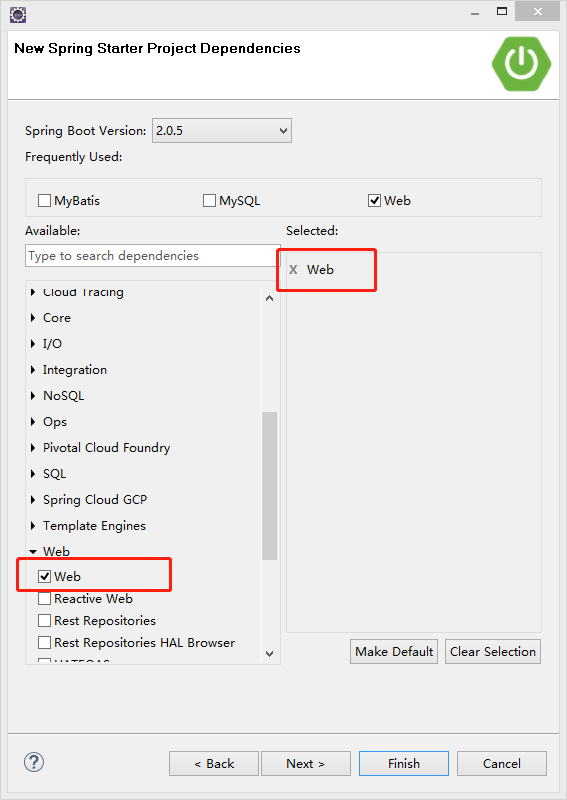Collapse the Web category
567x800 pixels.
(33, 552)
